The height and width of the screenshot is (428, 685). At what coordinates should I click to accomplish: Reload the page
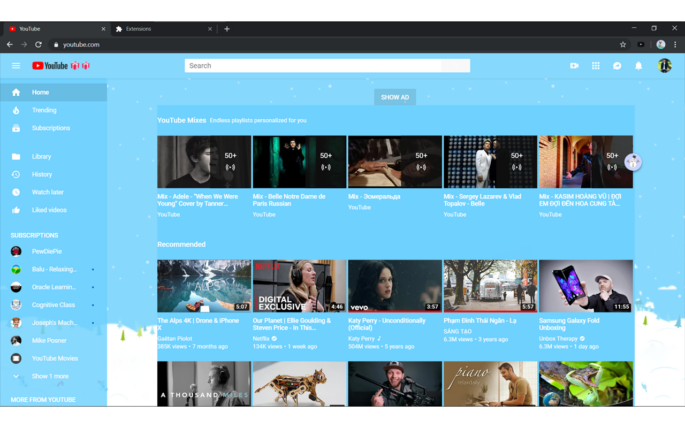click(x=38, y=44)
